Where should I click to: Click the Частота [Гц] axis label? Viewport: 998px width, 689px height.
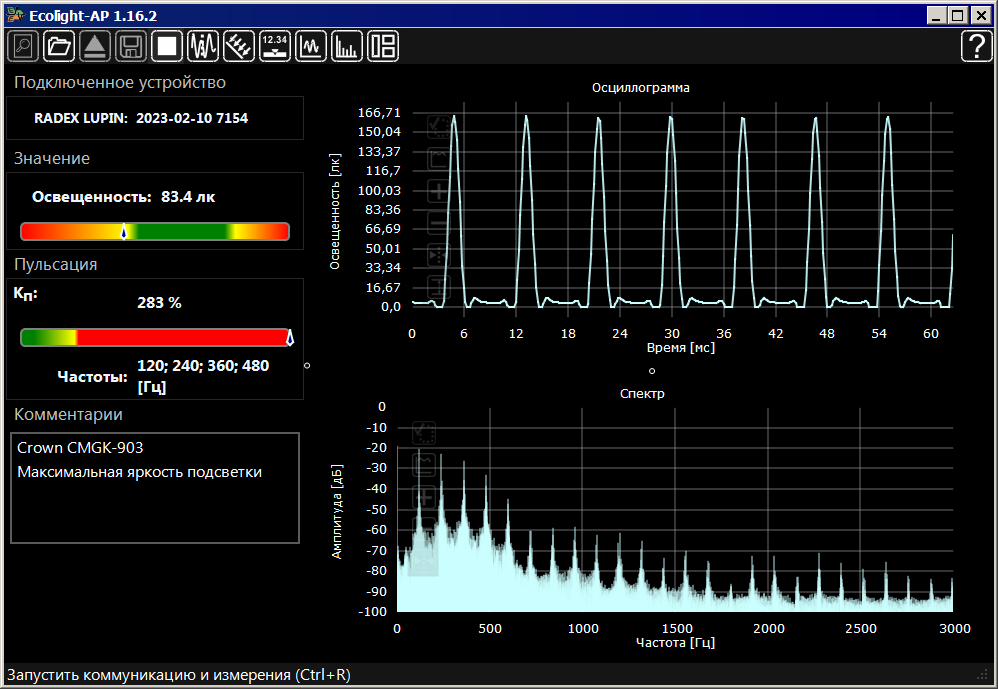[675, 643]
